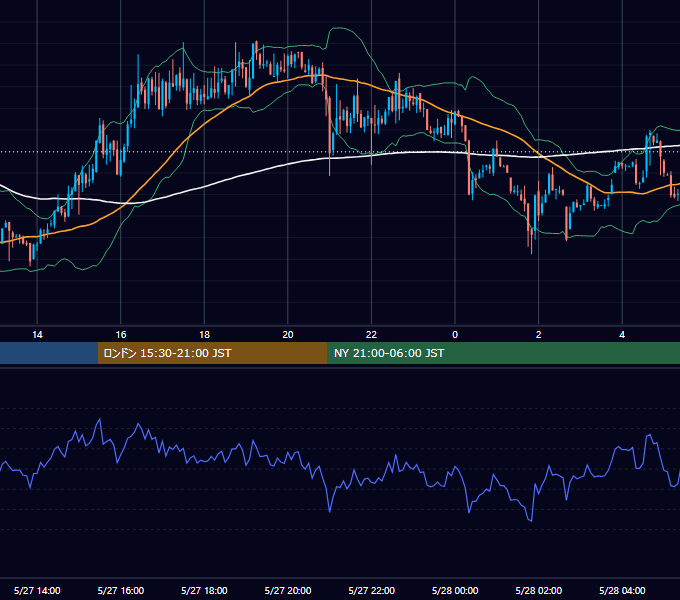Click the 5/27 22:00 time label

pos(372,590)
